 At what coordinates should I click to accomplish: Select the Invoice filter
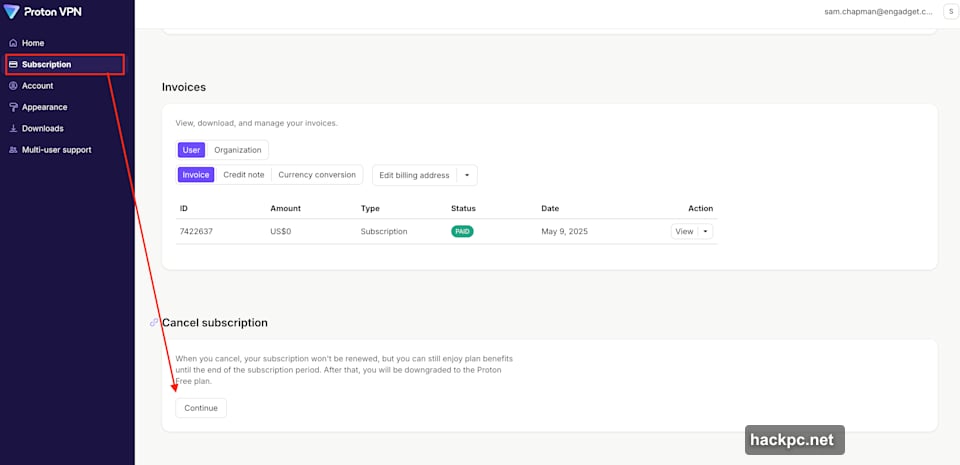pos(196,175)
